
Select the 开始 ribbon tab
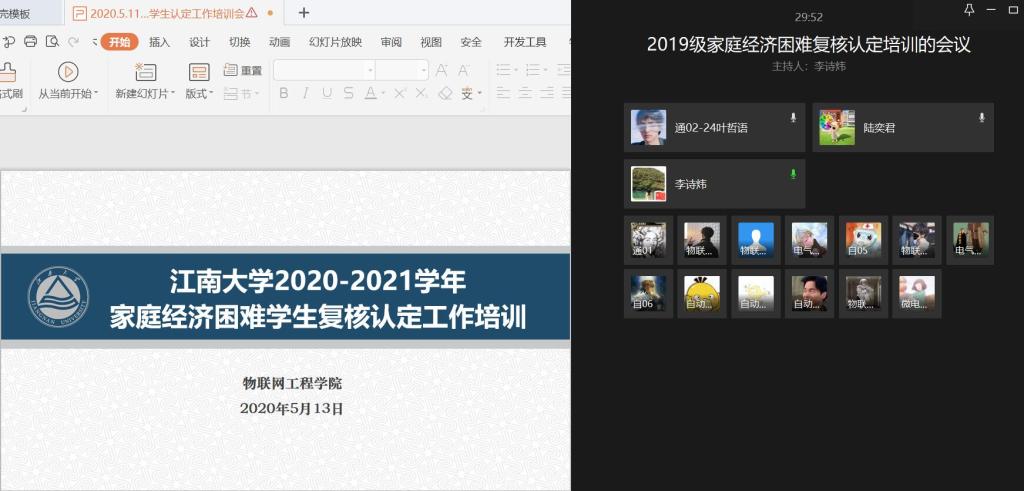pyautogui.click(x=120, y=42)
